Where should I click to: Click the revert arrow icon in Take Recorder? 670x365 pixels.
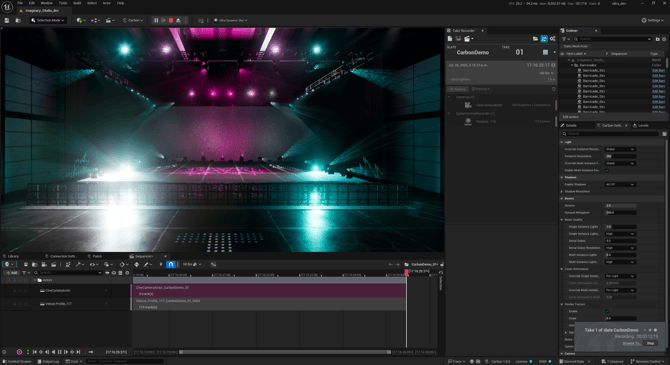pyautogui.click(x=553, y=89)
